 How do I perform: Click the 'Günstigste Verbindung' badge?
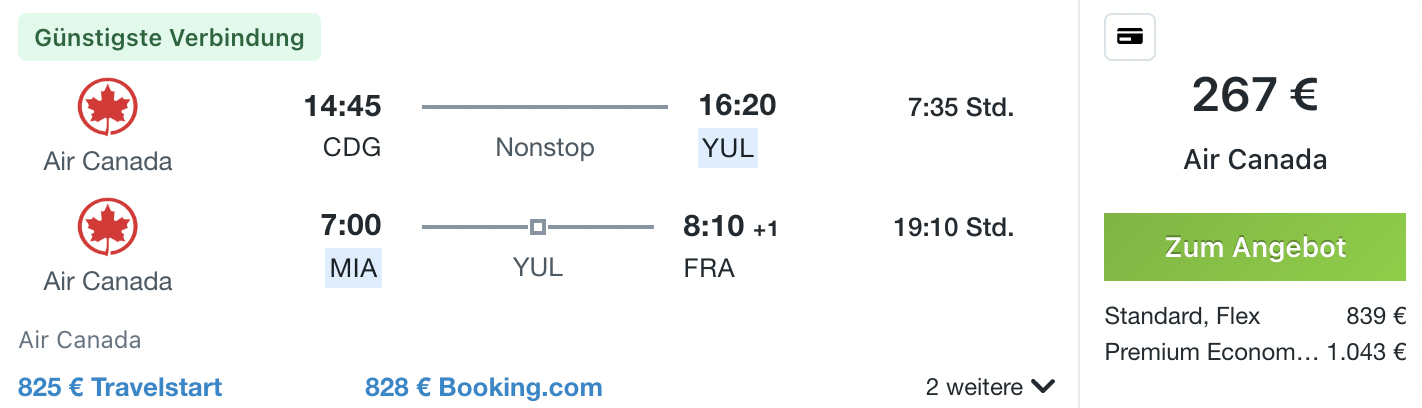pos(169,38)
